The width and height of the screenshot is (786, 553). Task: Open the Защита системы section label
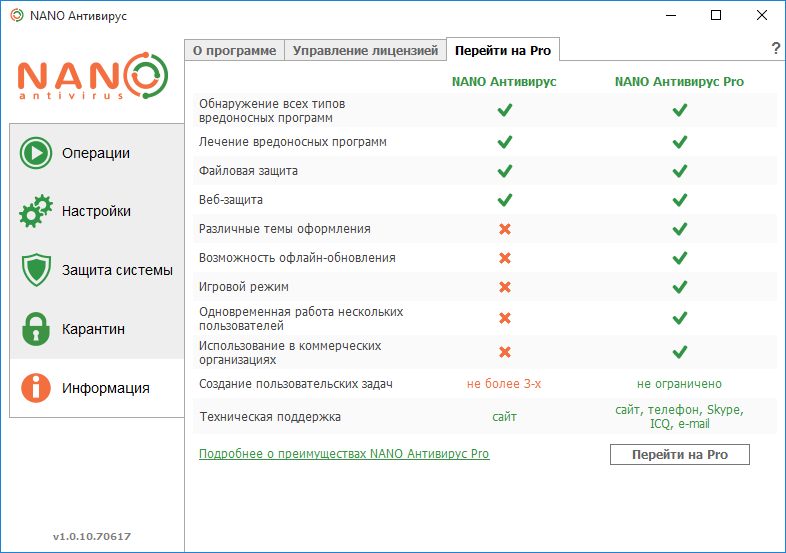pyautogui.click(x=117, y=270)
